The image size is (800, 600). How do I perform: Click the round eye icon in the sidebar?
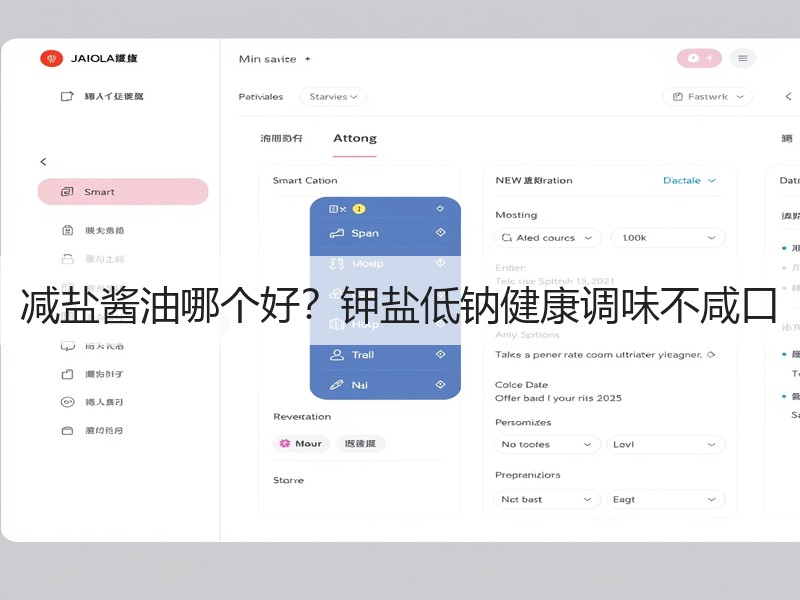(67, 402)
